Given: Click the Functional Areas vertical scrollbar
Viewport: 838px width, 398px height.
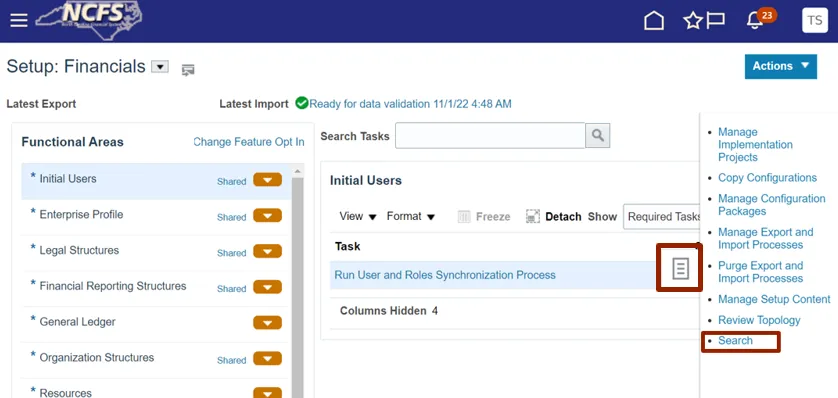Looking at the screenshot, I should (297, 282).
